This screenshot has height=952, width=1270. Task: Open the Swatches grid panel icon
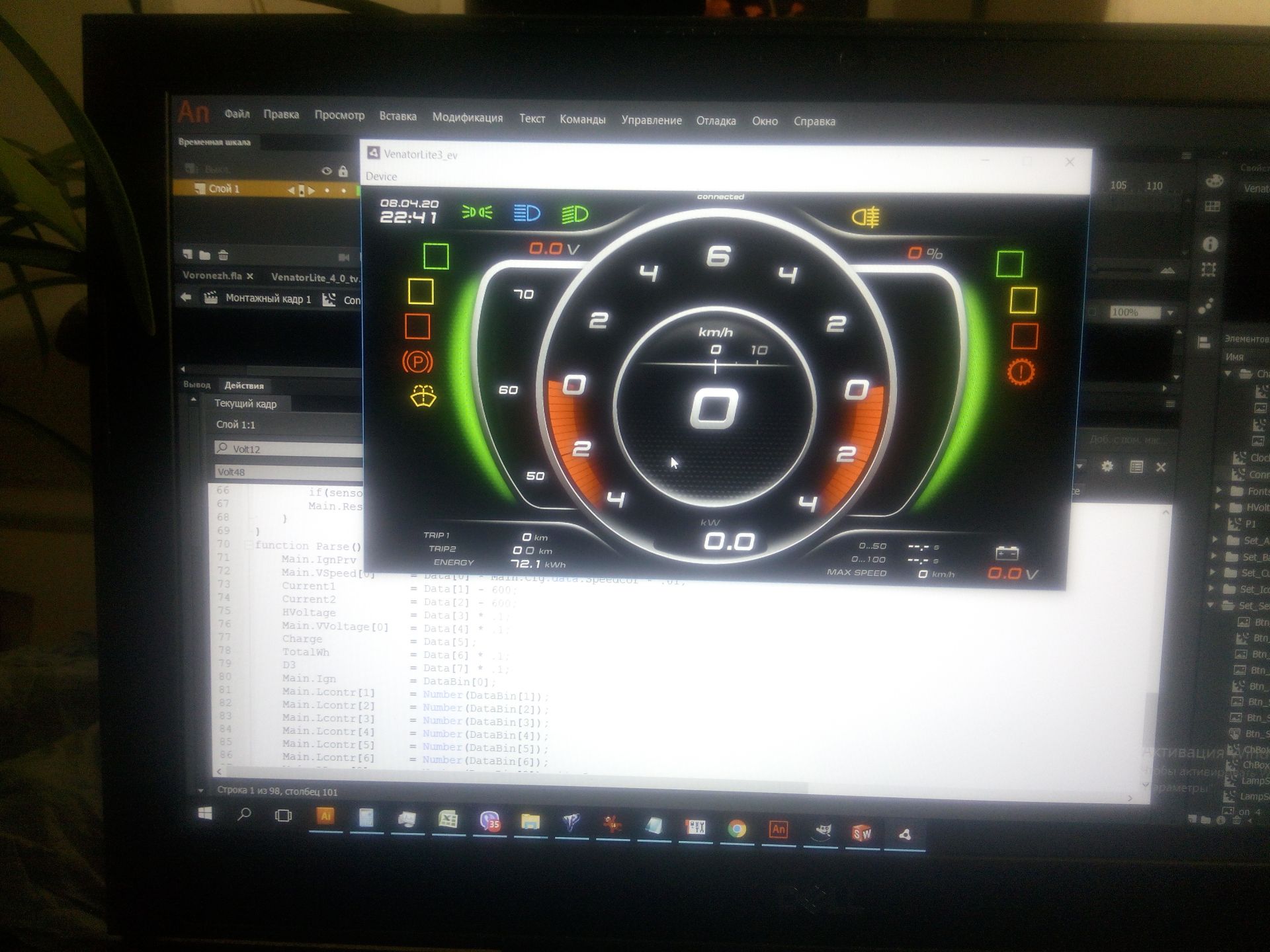(1212, 207)
